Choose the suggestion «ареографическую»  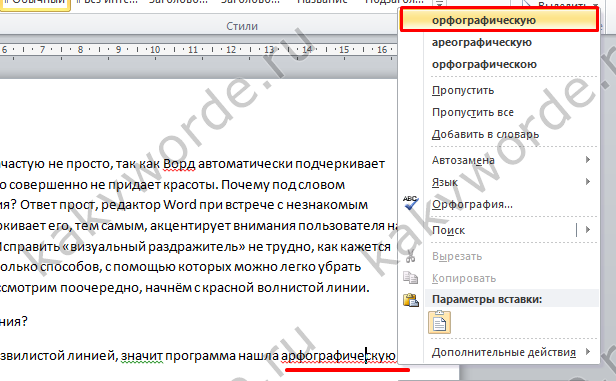(x=482, y=42)
